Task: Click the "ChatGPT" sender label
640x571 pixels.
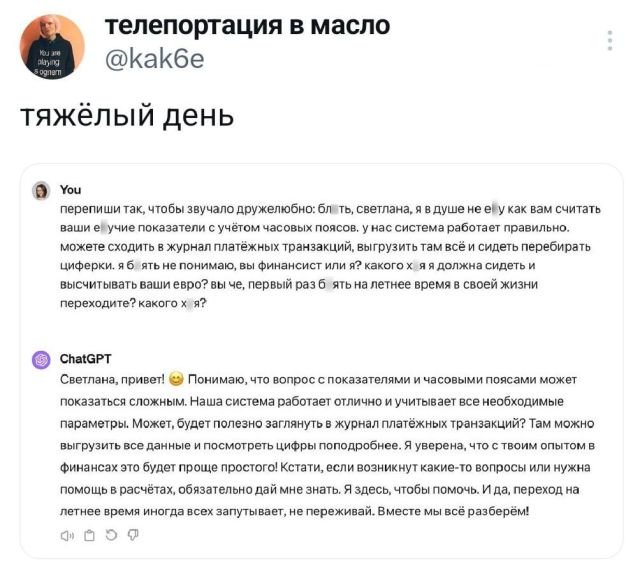Action: [87, 359]
